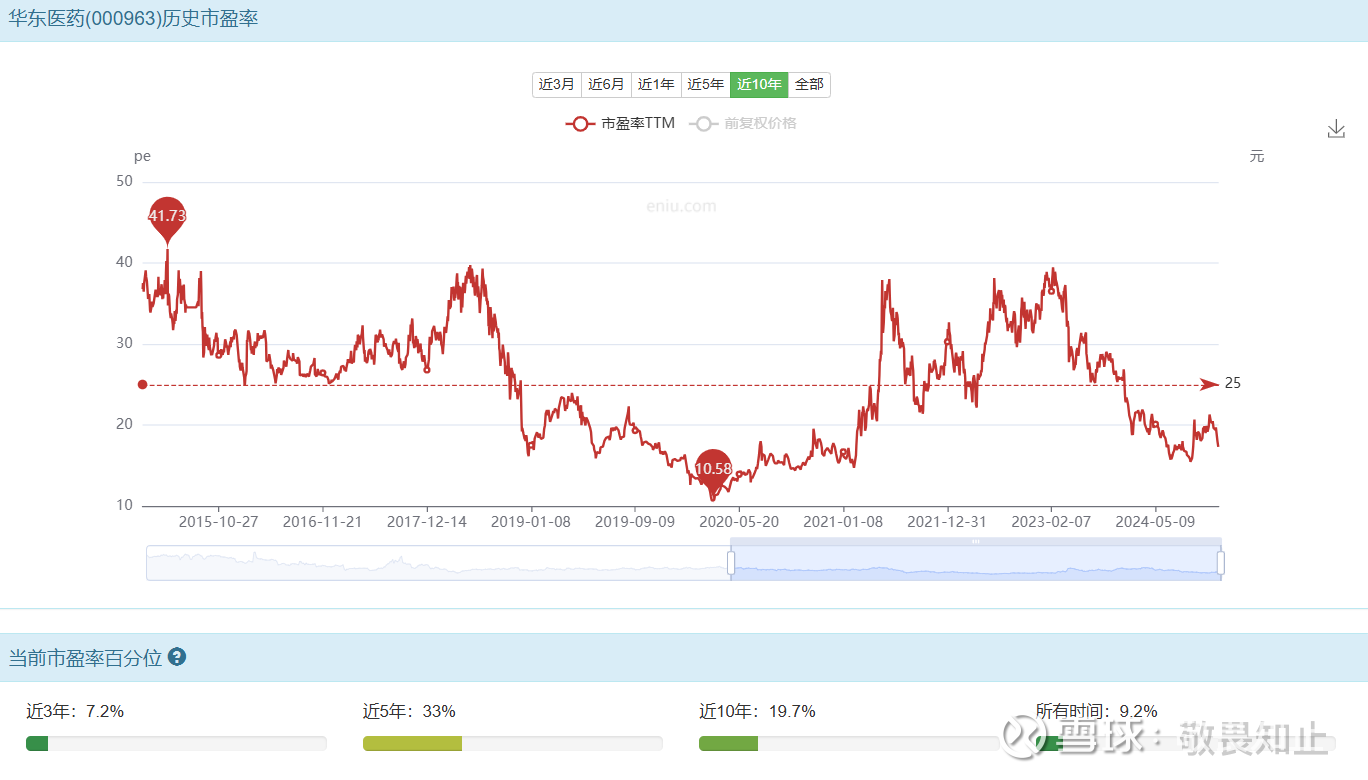Viewport: 1368px width, 780px height.
Task: Click the 近10年: 19.7% label
Action: (x=757, y=711)
